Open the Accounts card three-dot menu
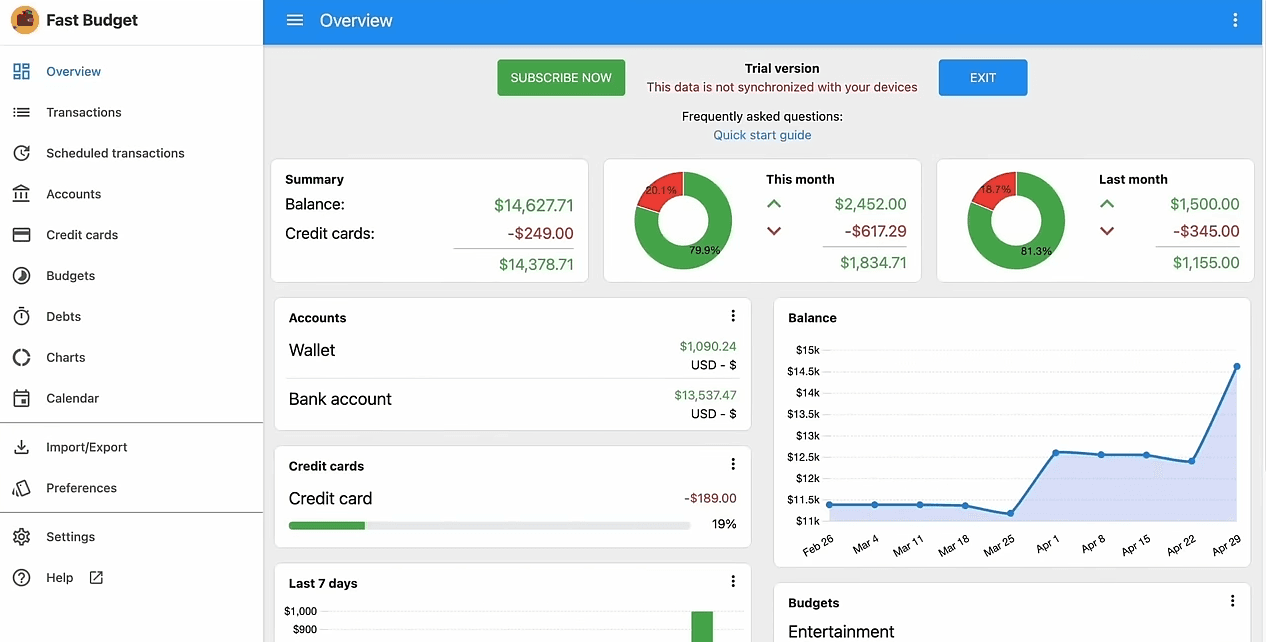The width and height of the screenshot is (1266, 642). click(733, 316)
